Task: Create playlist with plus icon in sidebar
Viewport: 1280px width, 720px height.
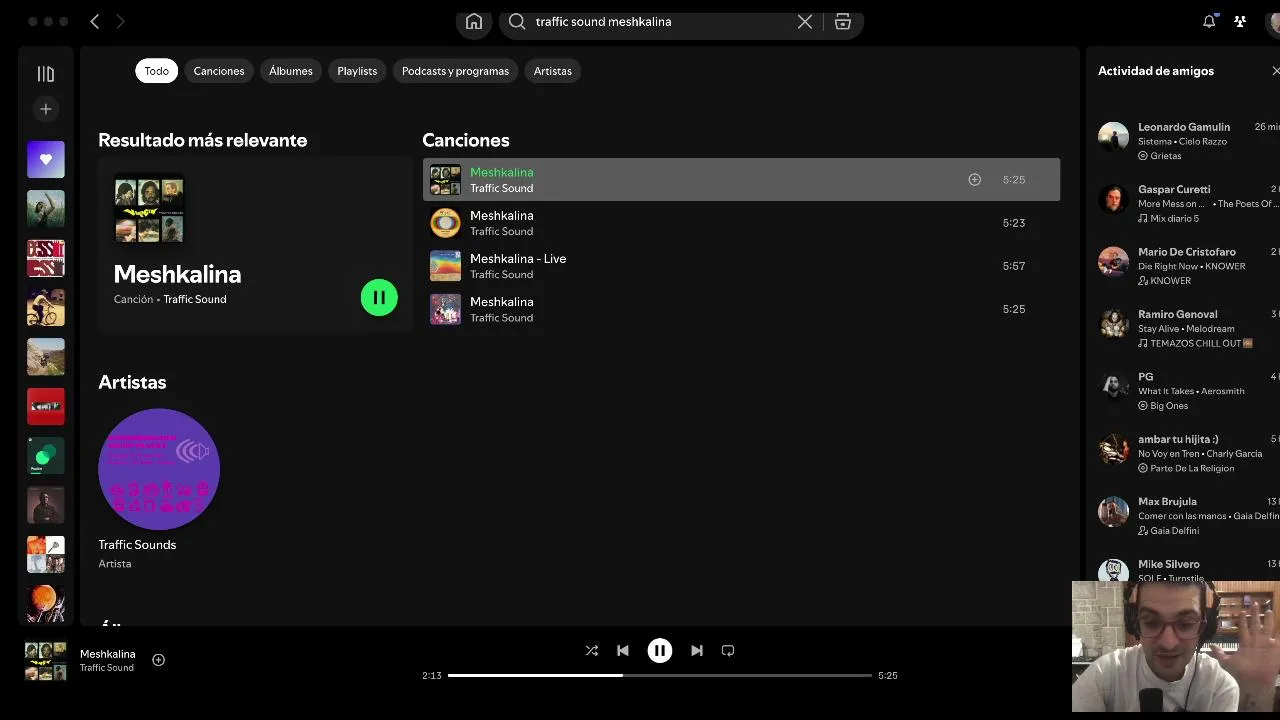Action: (x=46, y=109)
